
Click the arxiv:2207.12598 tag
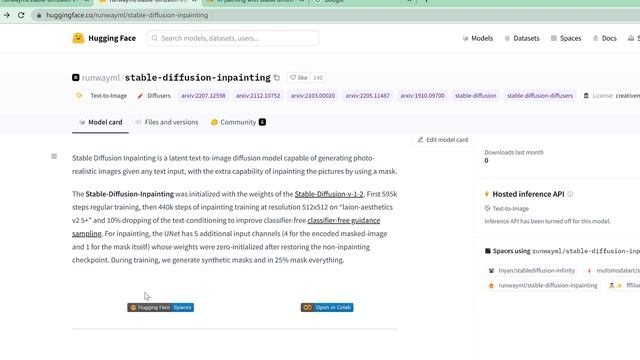click(x=203, y=96)
